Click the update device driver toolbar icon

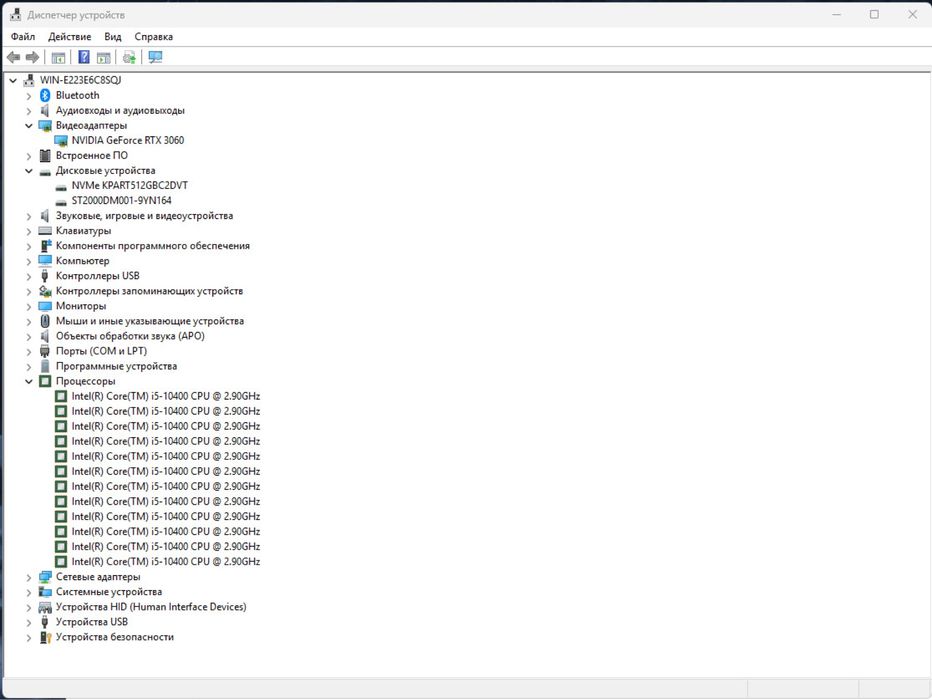[x=130, y=57]
